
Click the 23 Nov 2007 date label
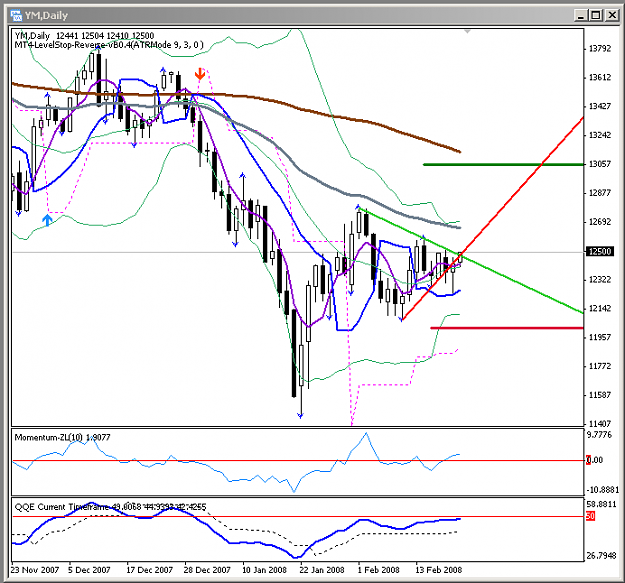coord(35,570)
